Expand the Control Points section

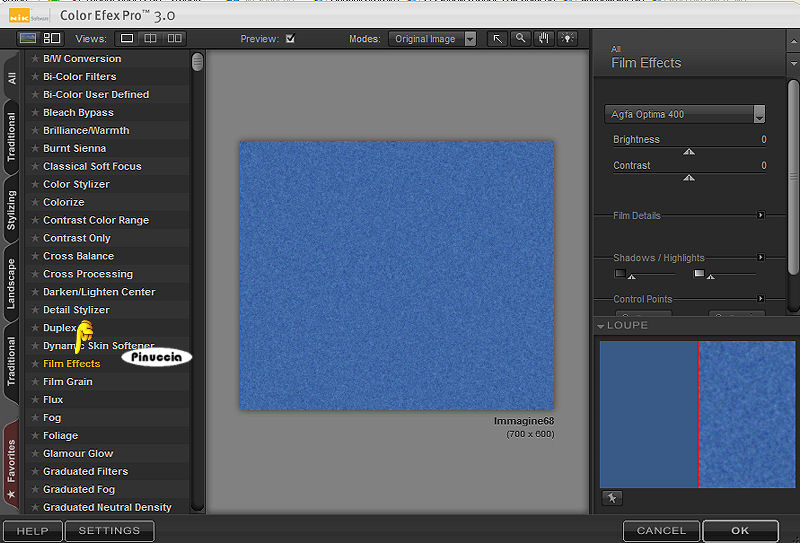760,299
